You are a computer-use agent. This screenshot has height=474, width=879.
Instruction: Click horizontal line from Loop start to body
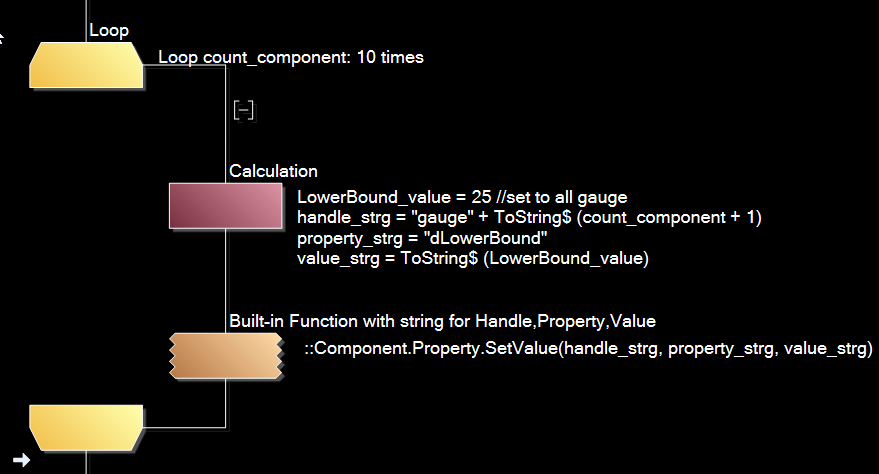pos(184,66)
